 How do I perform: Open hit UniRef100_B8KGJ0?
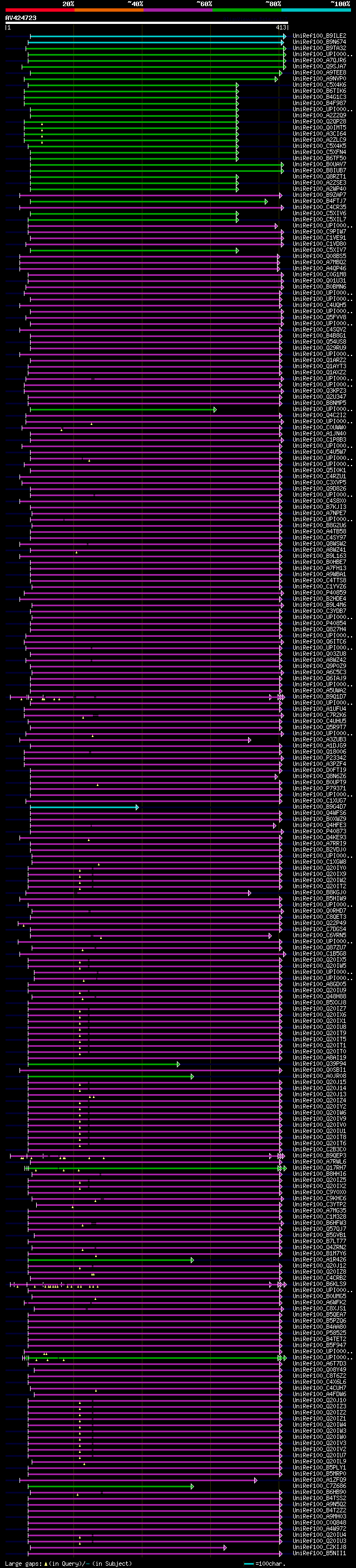pos(319,893)
